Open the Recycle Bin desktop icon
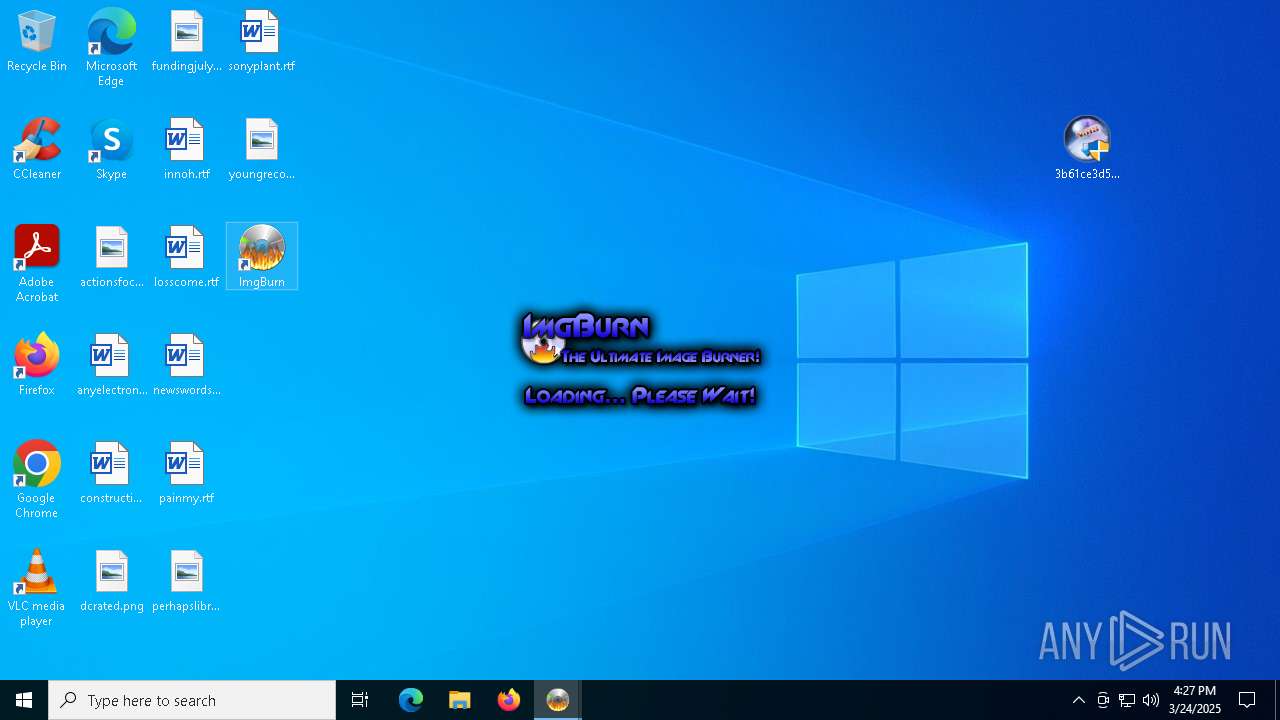Viewport: 1280px width, 720px height. (37, 42)
